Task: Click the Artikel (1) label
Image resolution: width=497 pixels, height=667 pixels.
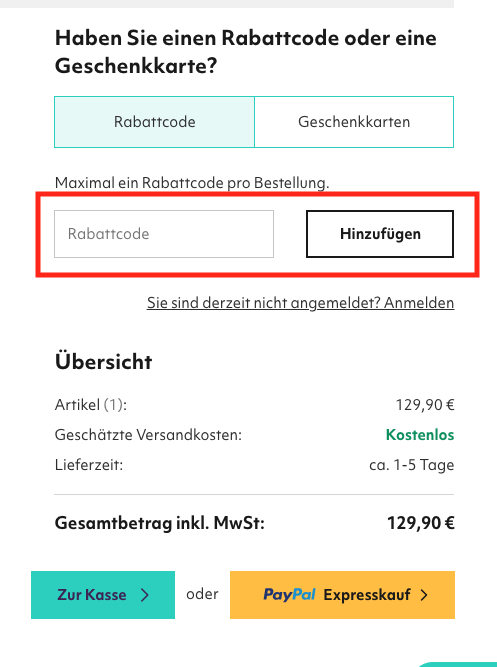Action: tap(91, 405)
